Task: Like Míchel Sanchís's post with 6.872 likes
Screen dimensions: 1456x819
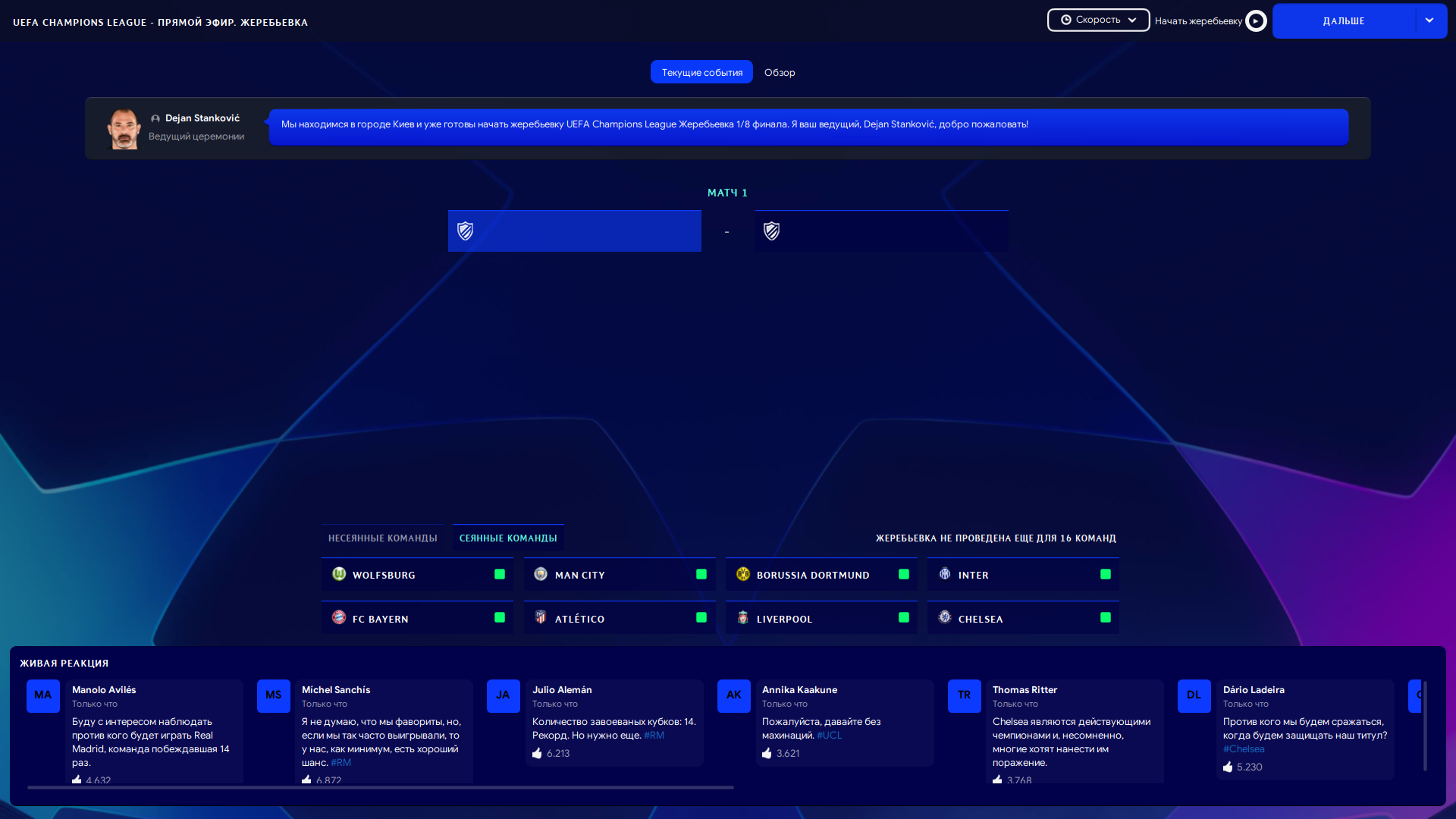Action: tap(306, 780)
